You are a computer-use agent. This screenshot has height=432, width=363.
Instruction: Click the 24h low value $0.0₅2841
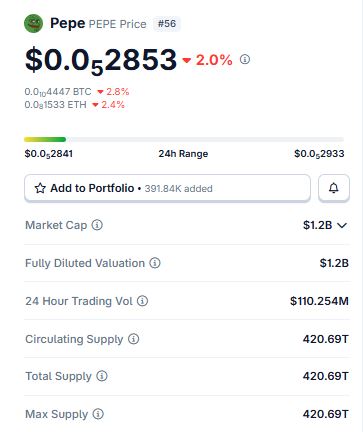(x=49, y=154)
